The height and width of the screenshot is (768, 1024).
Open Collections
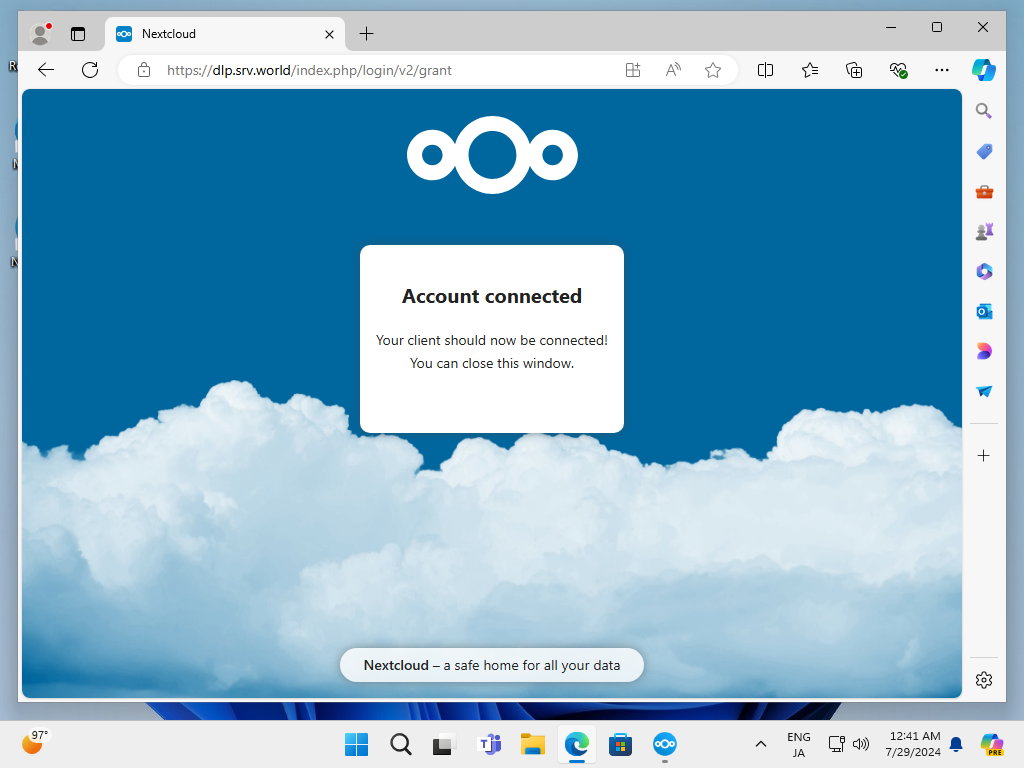[854, 70]
